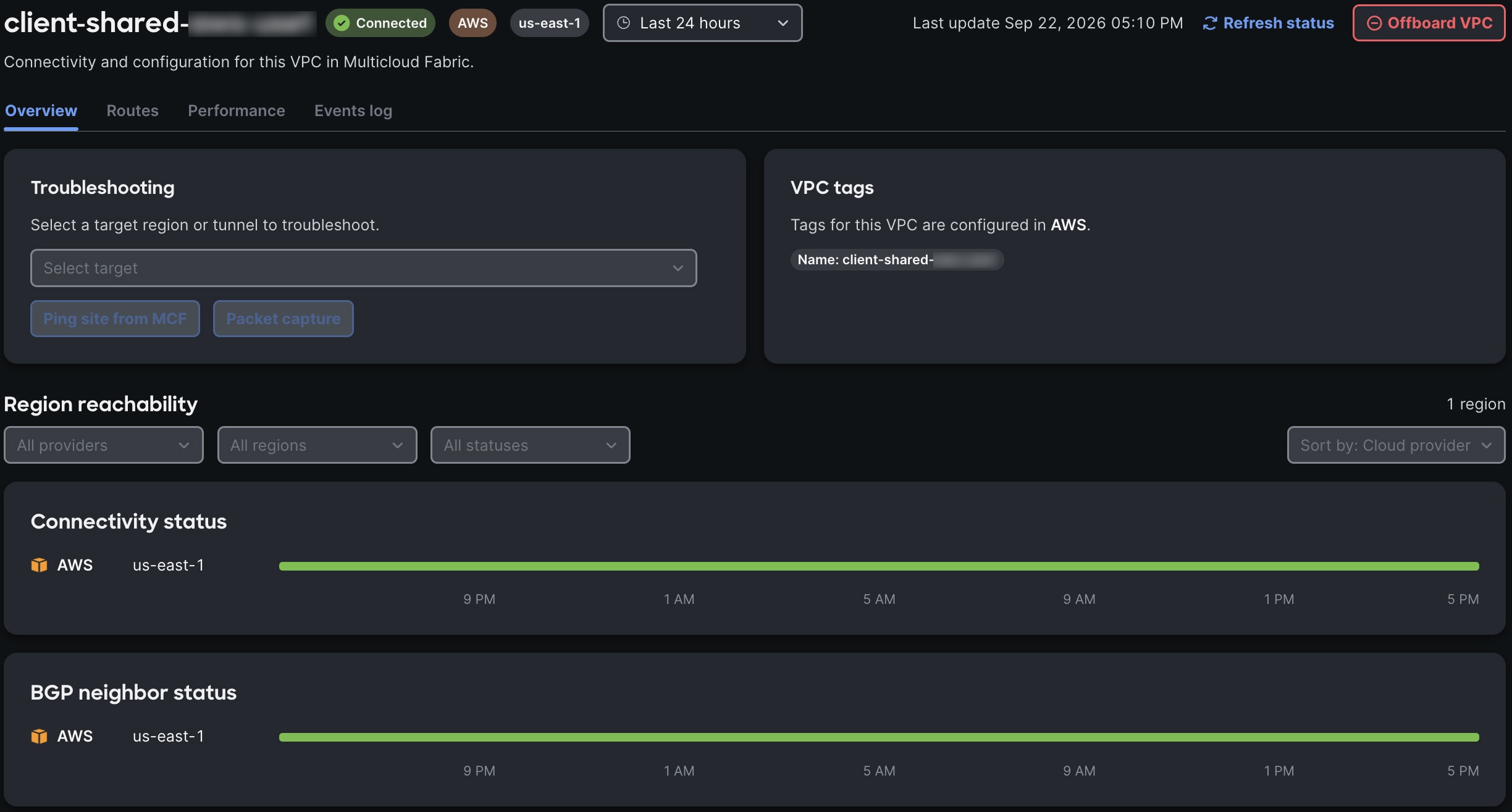Click the clock icon in time range selector
Viewport: 1512px width, 812px height.
click(624, 23)
